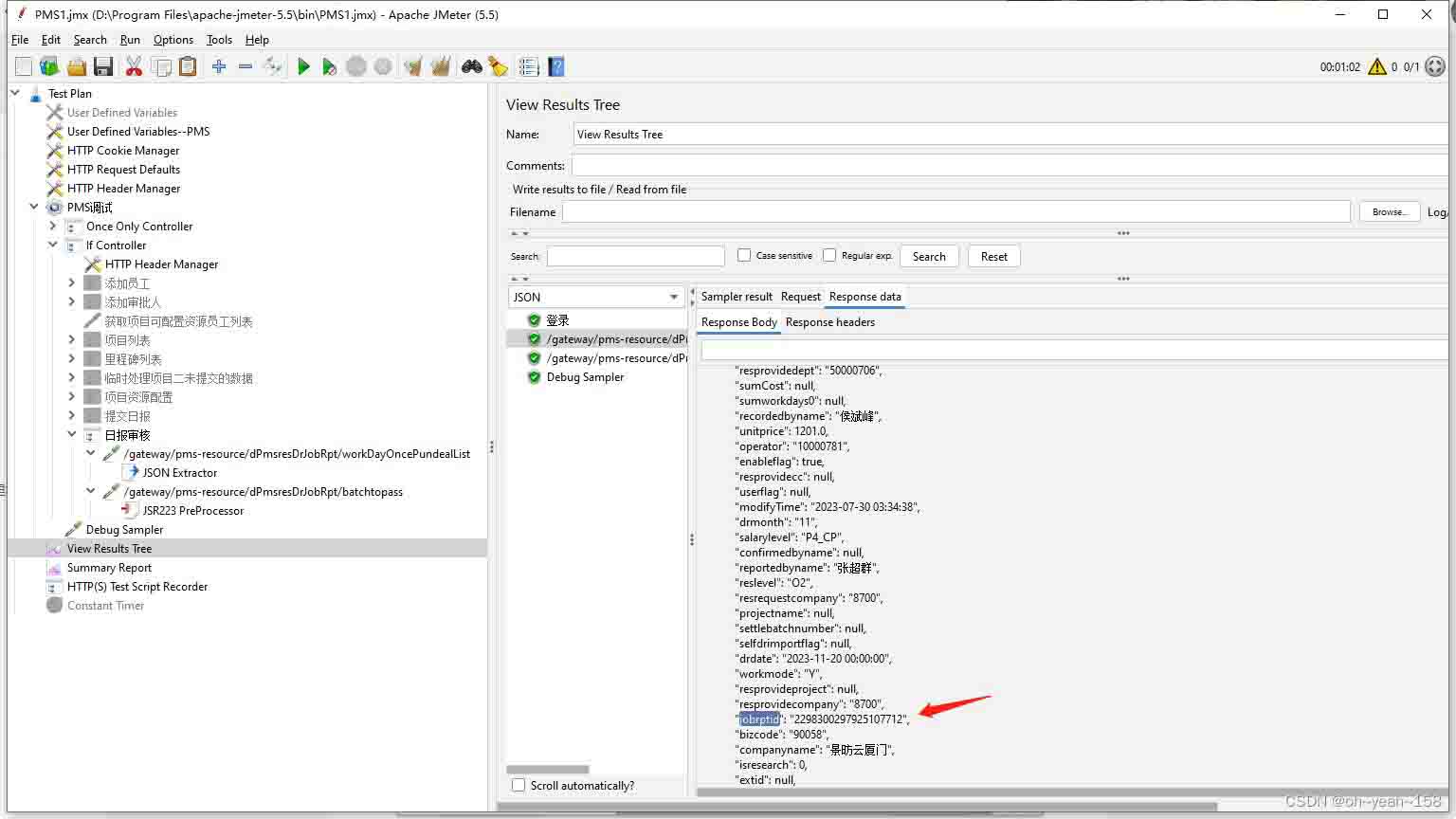Select the Debug Sampler result
The height and width of the screenshot is (819, 1456).
click(585, 377)
